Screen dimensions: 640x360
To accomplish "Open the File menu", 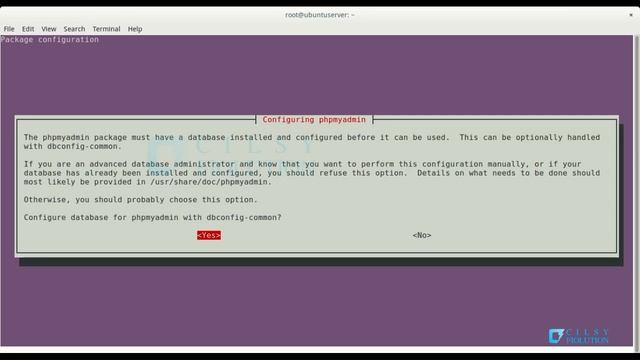I will pyautogui.click(x=9, y=29).
